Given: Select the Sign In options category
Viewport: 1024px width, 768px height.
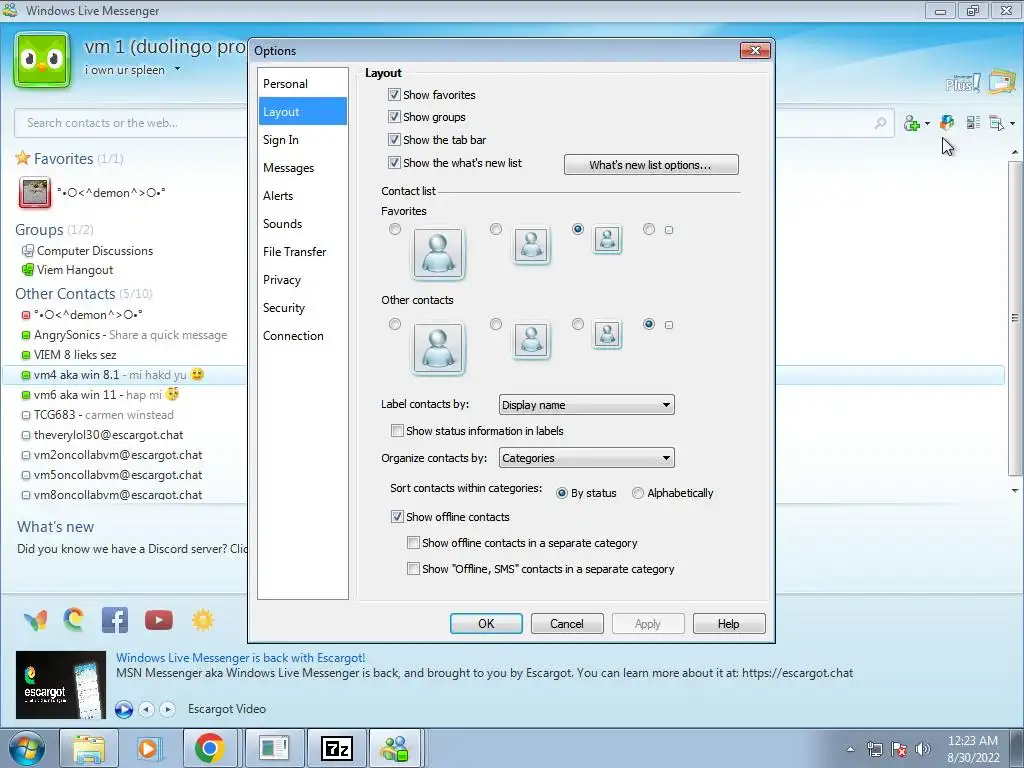Looking at the screenshot, I should click(x=302, y=140).
